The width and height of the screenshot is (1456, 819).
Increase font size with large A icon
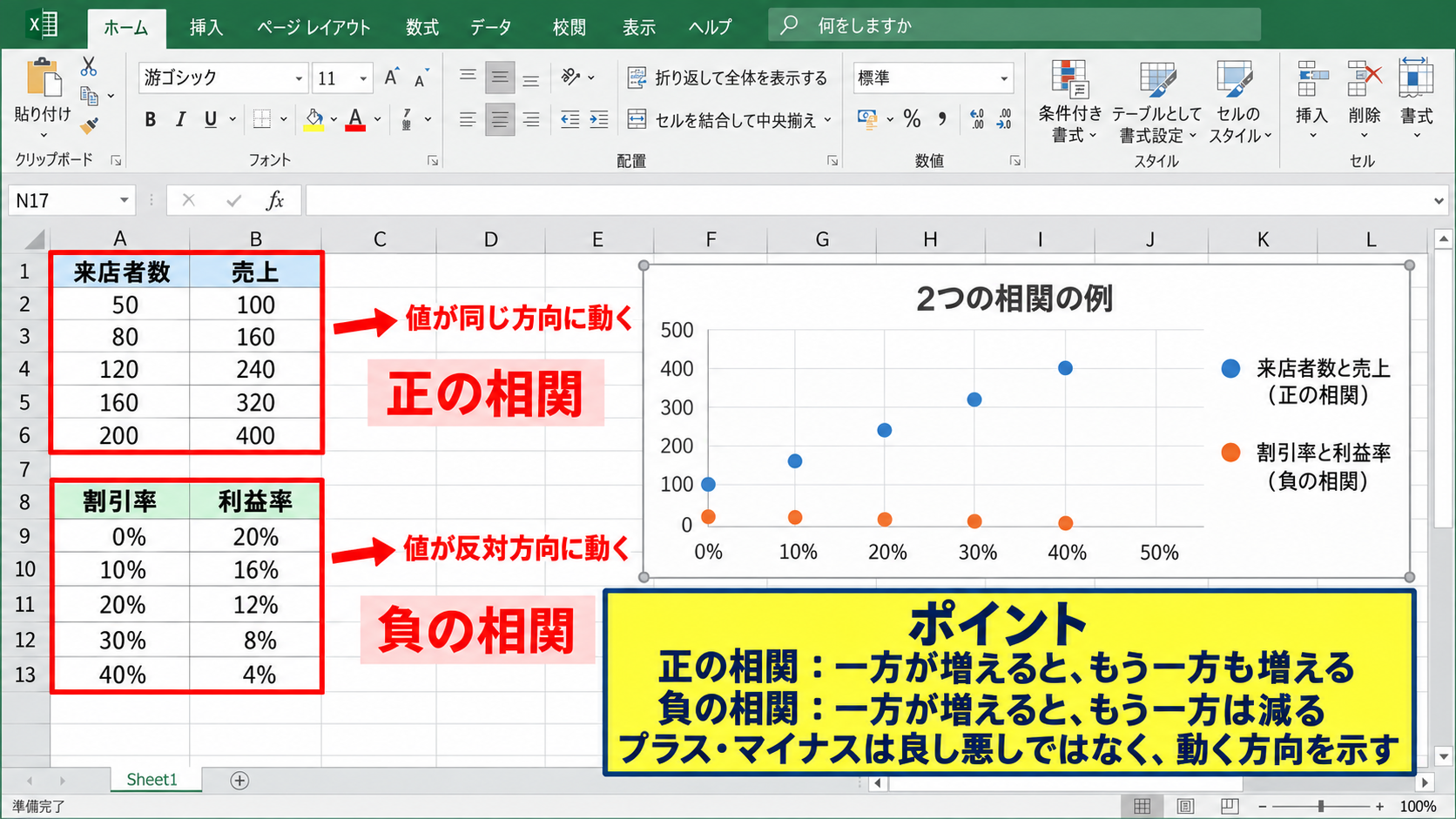(392, 77)
